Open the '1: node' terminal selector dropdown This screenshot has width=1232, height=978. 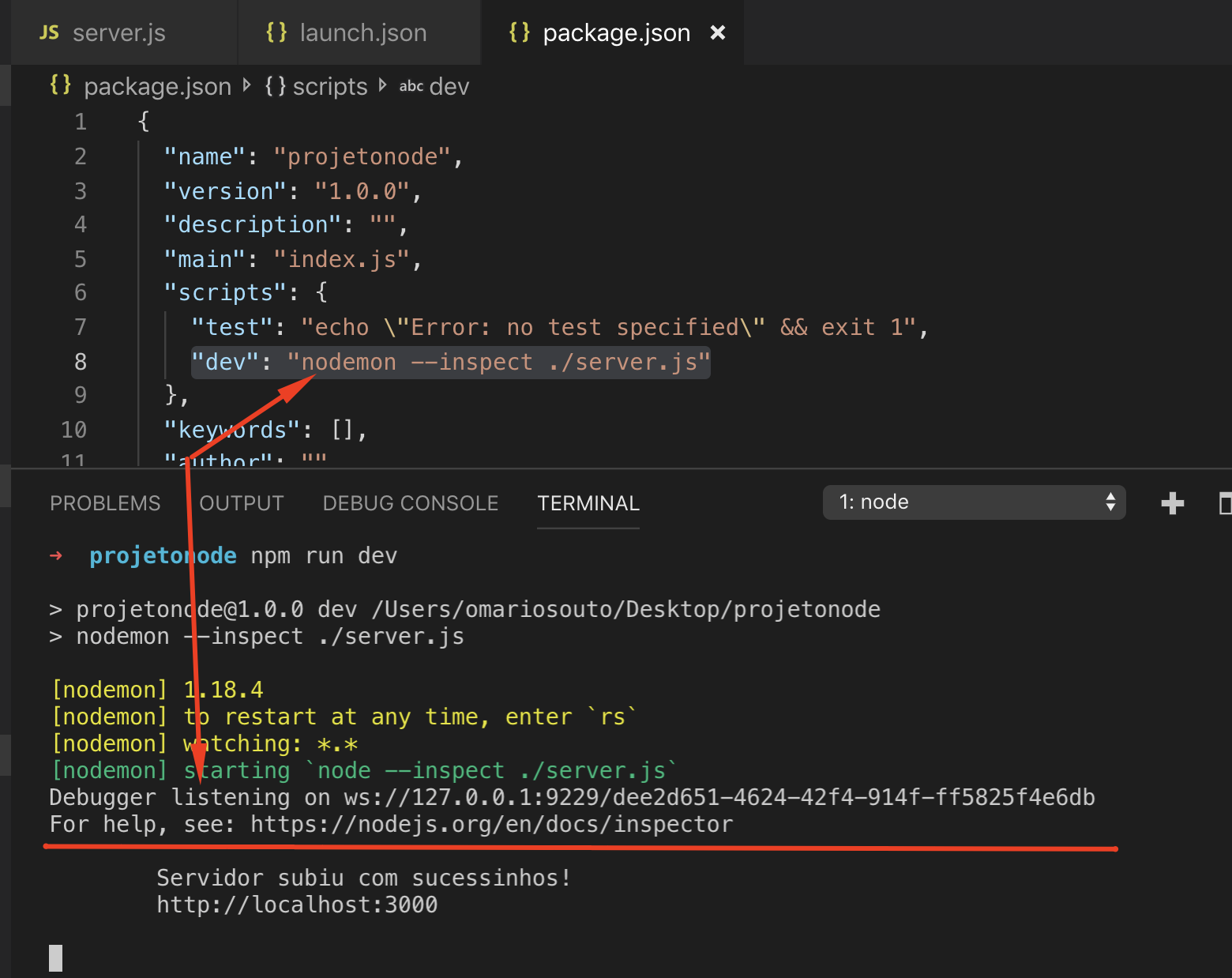coord(974,502)
